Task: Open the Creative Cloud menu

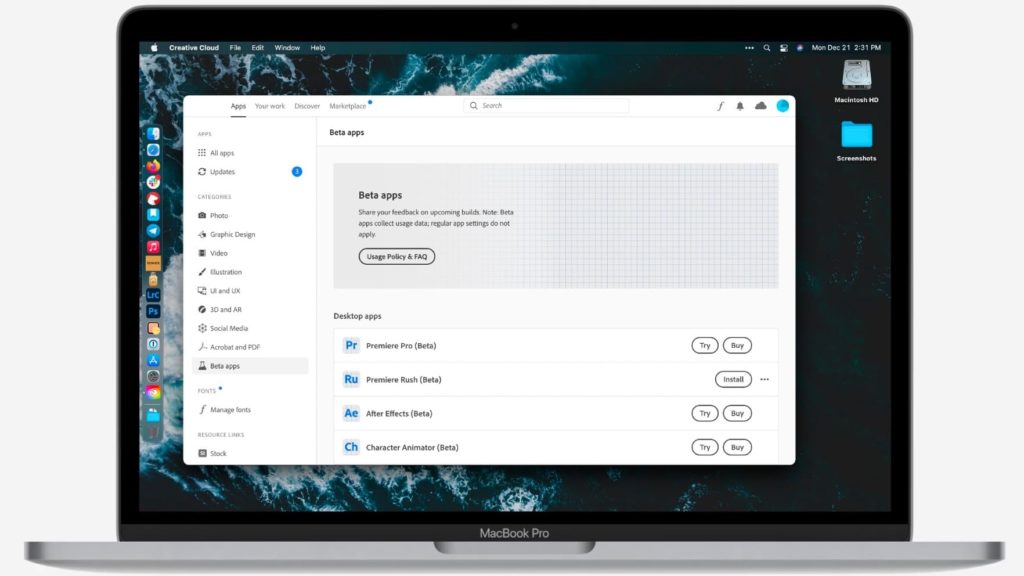Action: (194, 48)
